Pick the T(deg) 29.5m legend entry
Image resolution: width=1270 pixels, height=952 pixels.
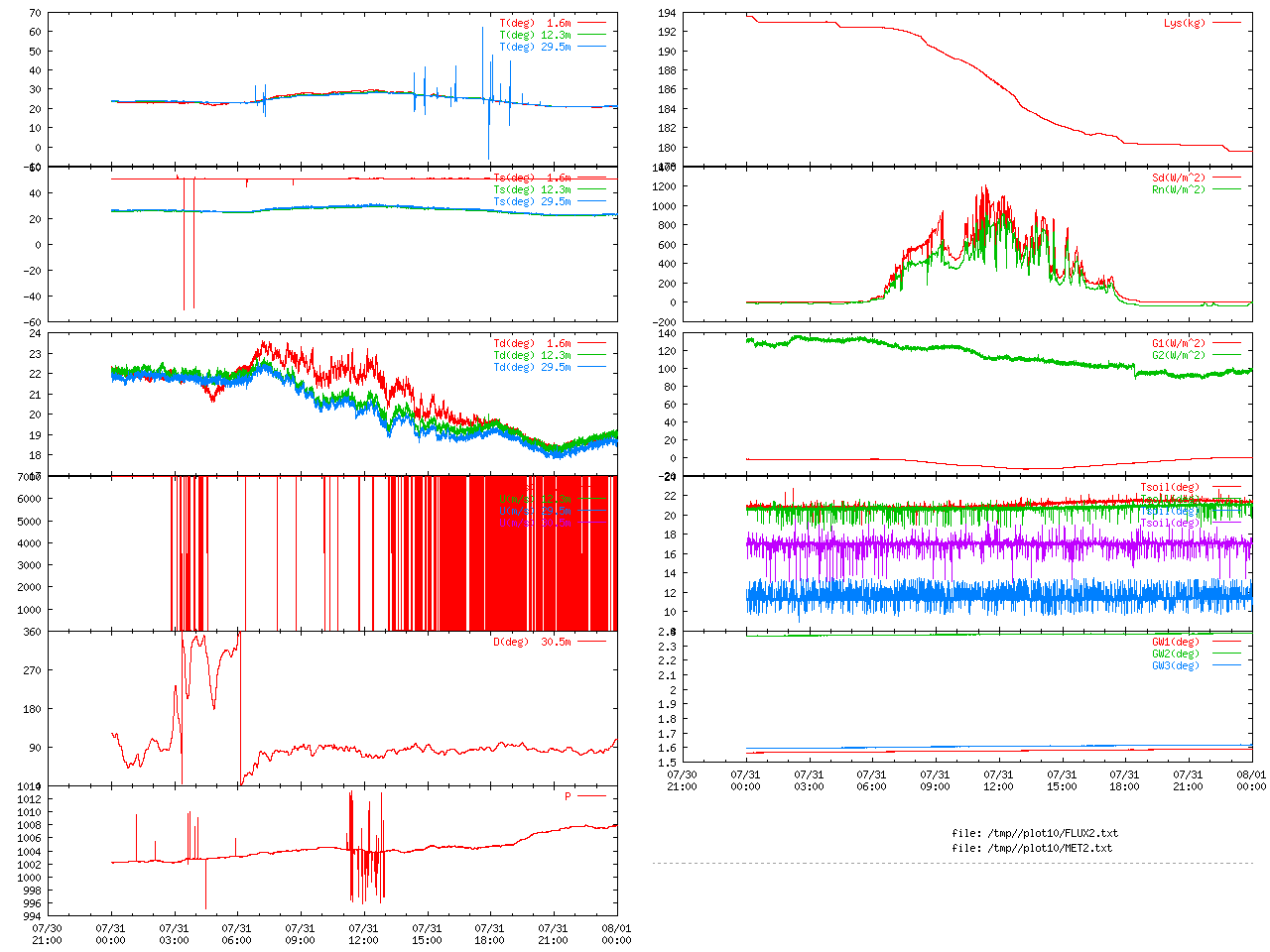(535, 47)
